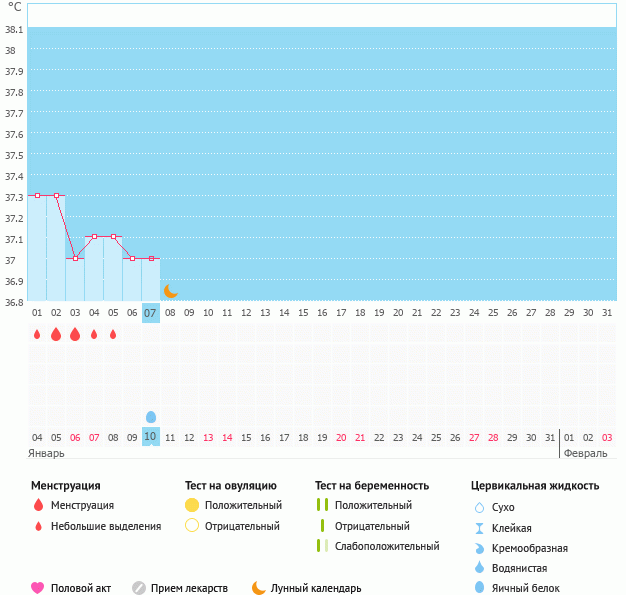The image size is (626, 595).
Task: Click the Слабоположительный pregnancy test label
Action: coord(387,546)
